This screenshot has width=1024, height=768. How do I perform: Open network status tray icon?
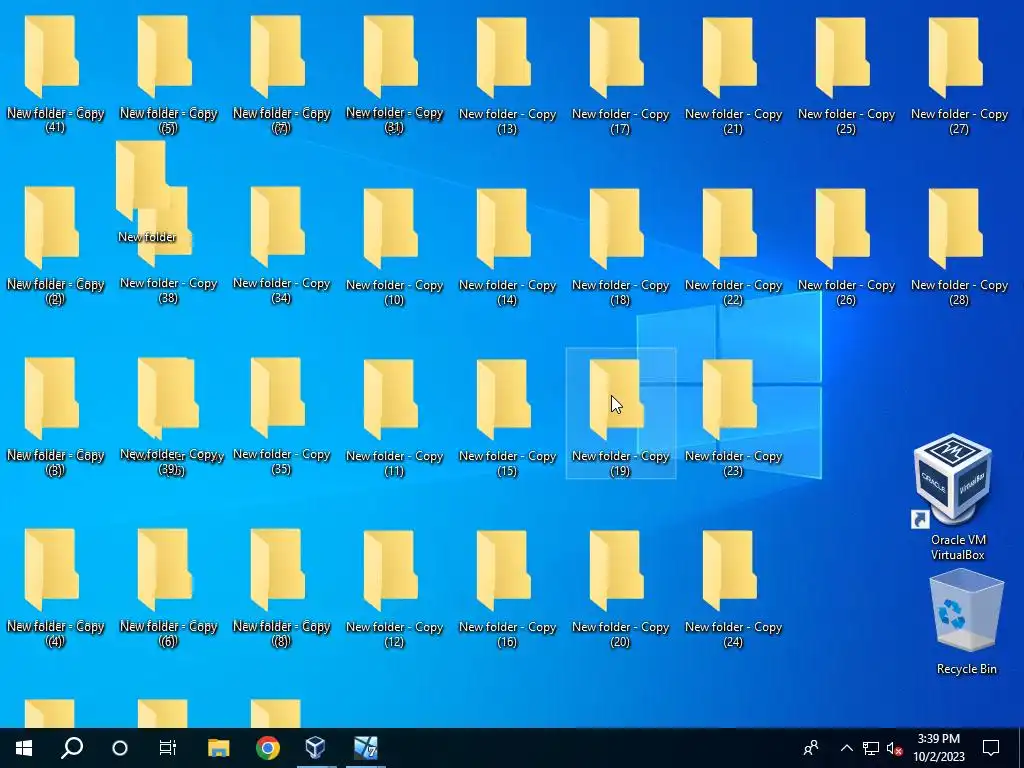(871, 748)
